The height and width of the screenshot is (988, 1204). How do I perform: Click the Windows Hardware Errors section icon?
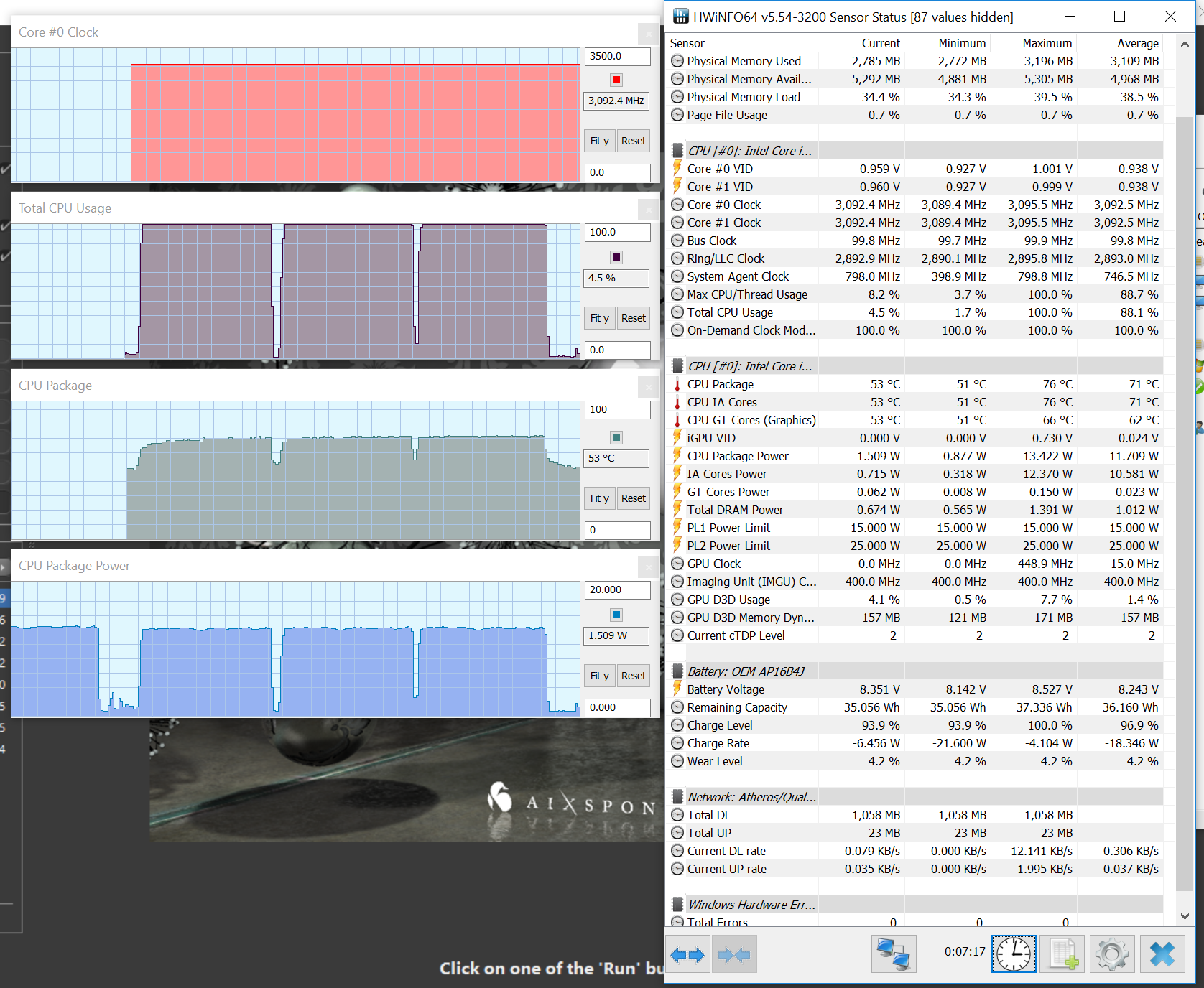677,905
